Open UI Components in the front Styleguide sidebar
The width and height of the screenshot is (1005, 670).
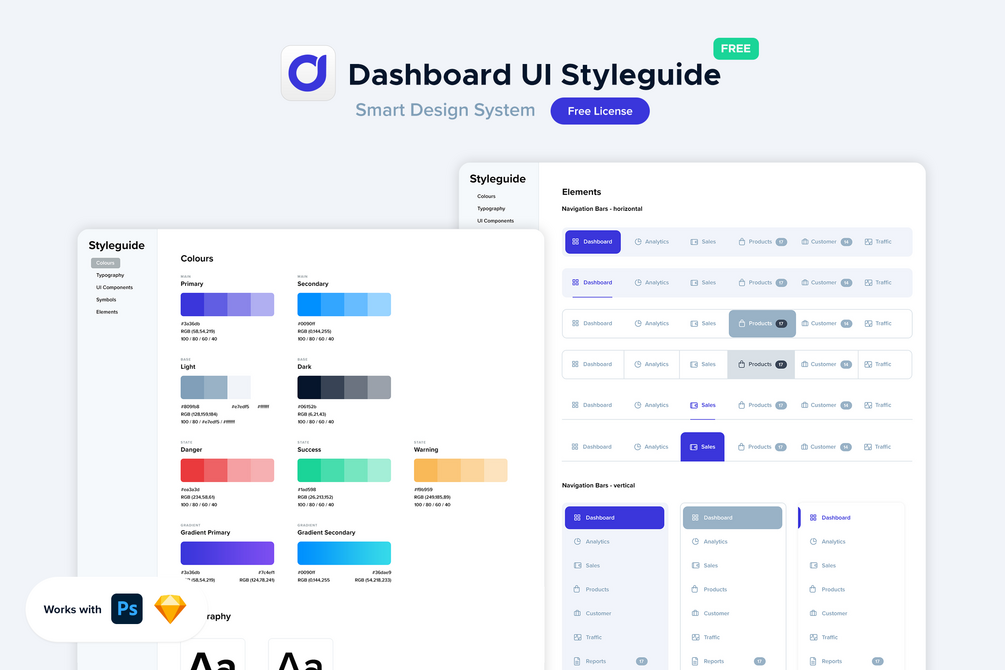(114, 287)
